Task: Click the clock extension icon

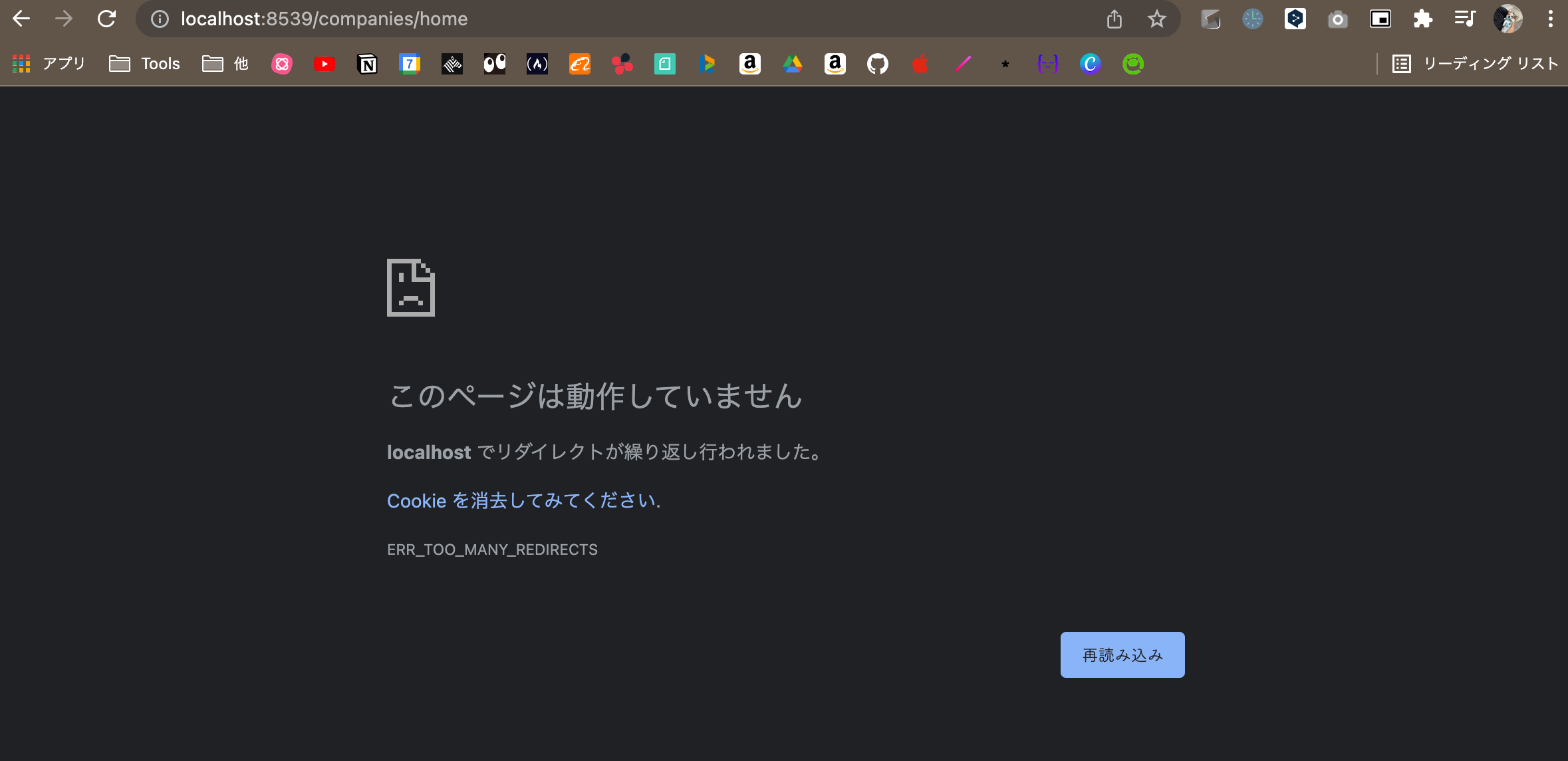Action: click(1252, 19)
